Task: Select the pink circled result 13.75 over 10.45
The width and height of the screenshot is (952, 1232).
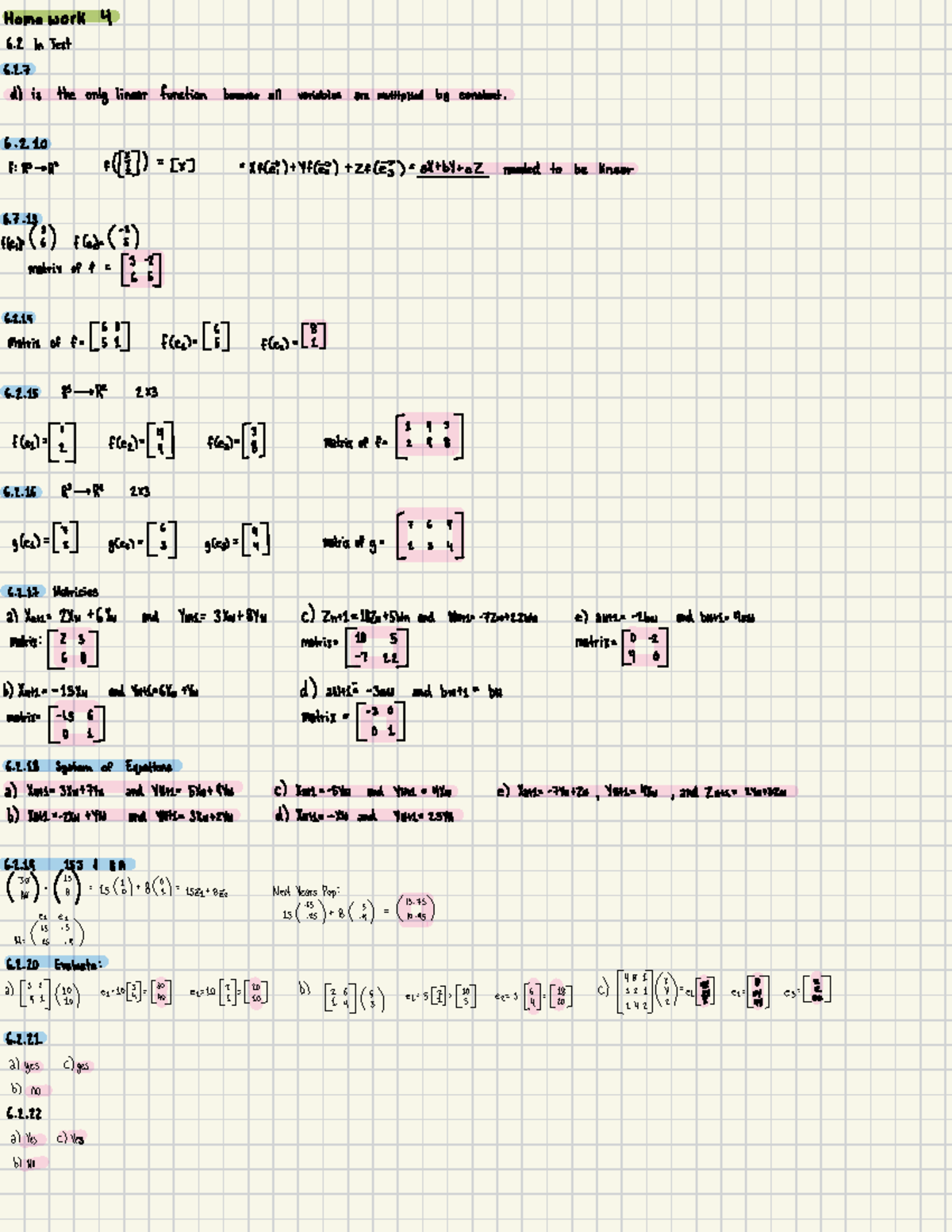Action: click(x=416, y=909)
